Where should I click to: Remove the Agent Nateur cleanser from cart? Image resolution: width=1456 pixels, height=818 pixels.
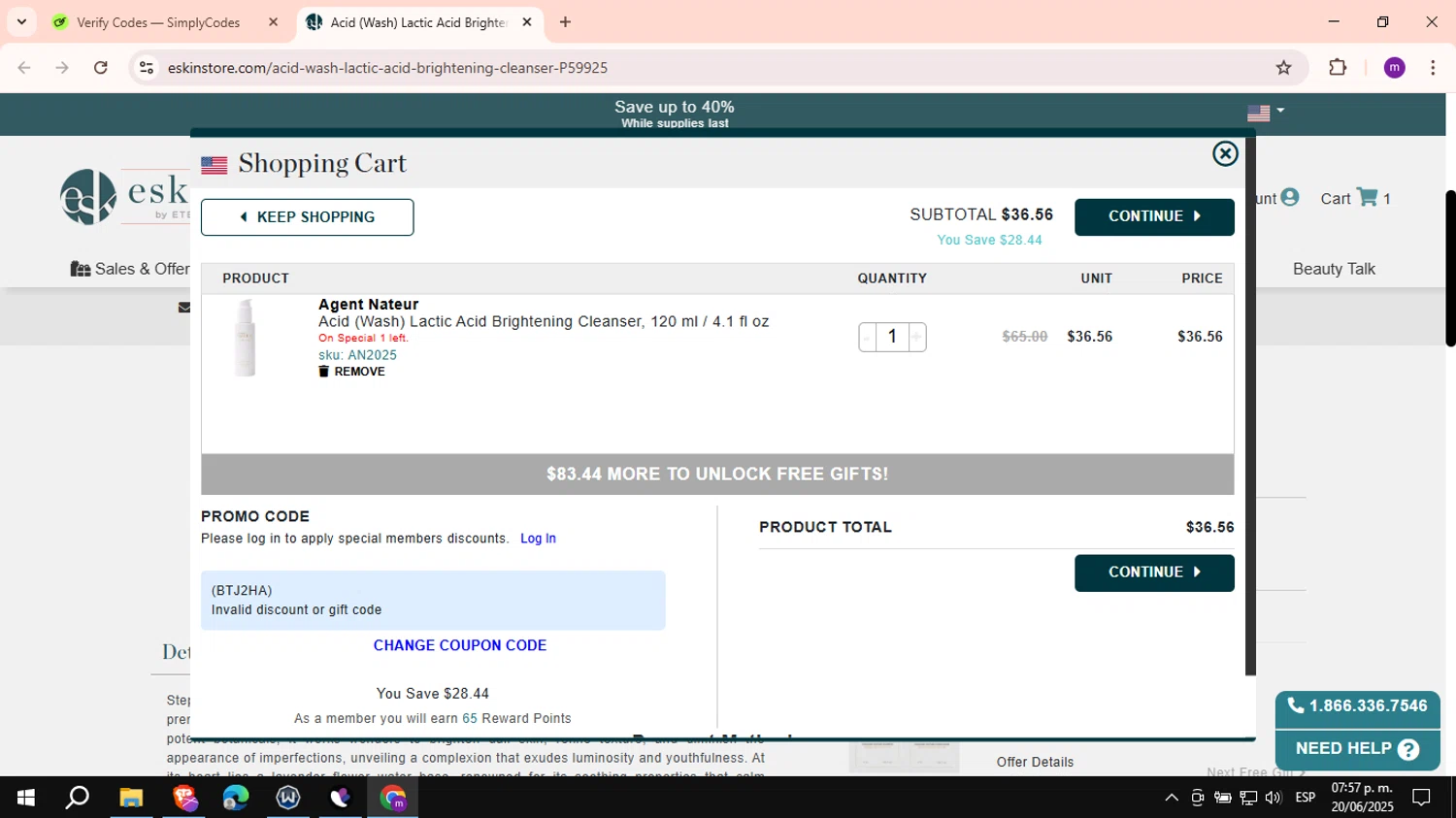click(x=351, y=372)
